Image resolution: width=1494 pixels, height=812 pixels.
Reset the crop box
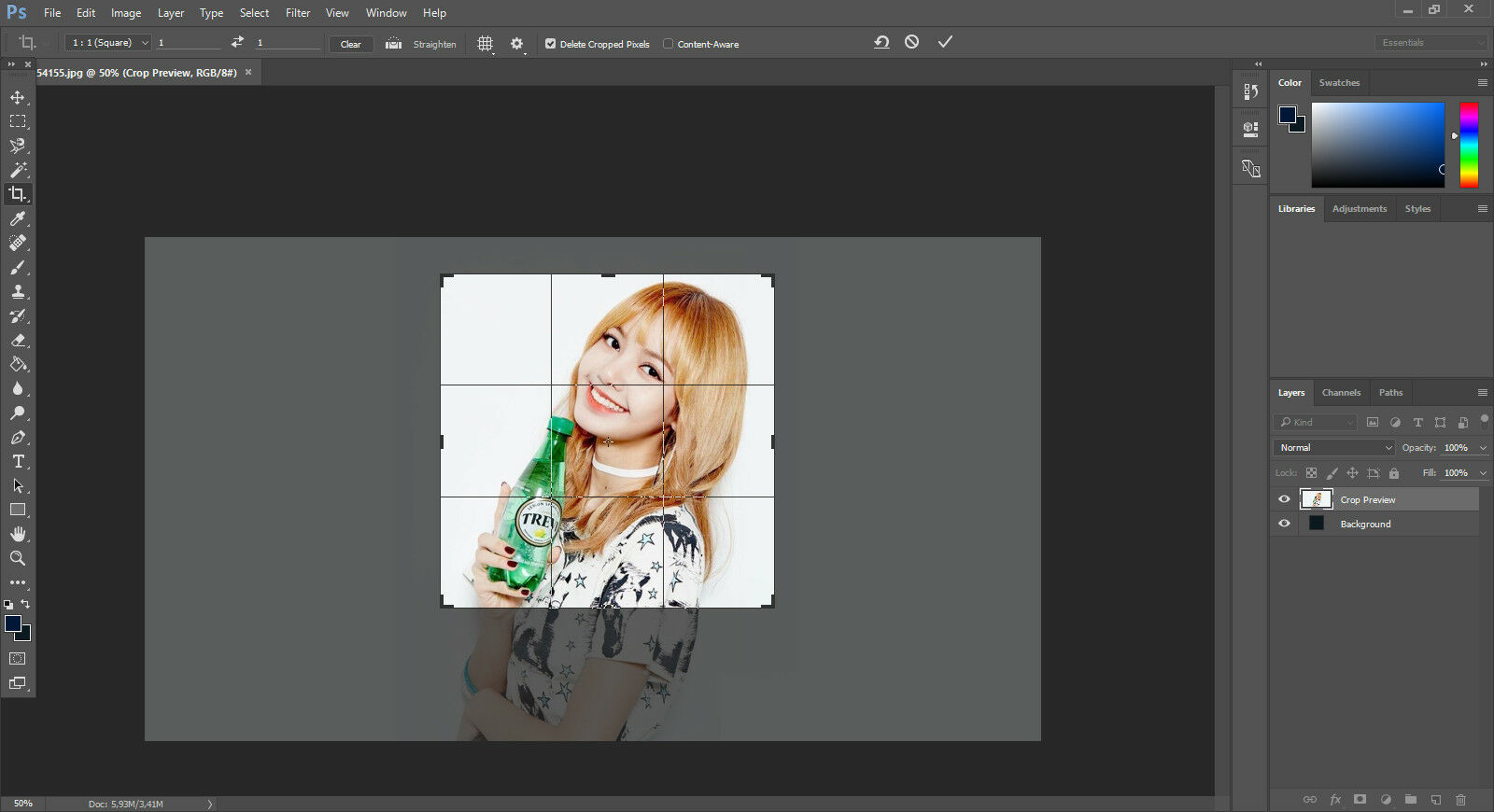881,42
